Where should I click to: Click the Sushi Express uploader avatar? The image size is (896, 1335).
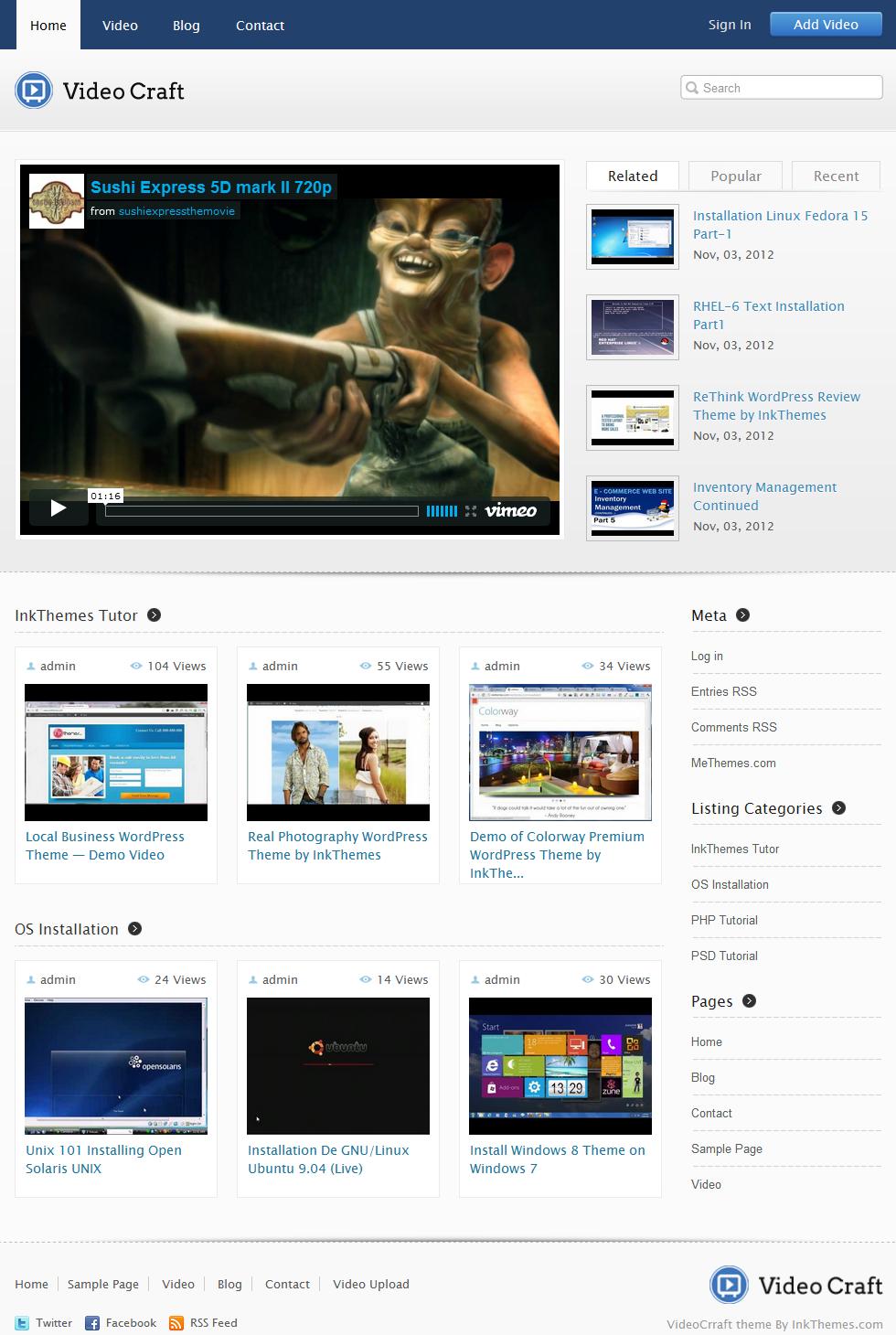(x=57, y=200)
